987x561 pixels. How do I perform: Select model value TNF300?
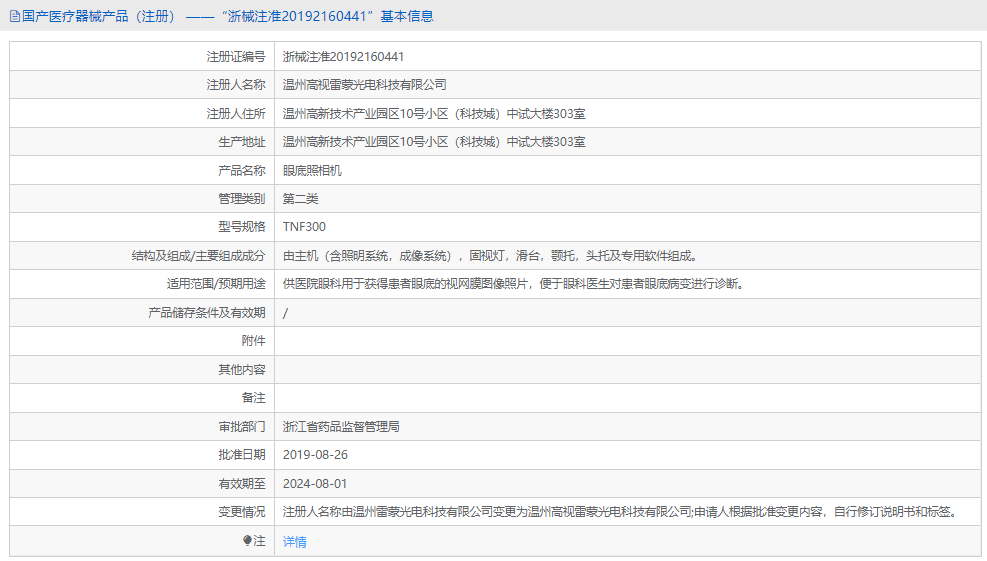(x=304, y=227)
